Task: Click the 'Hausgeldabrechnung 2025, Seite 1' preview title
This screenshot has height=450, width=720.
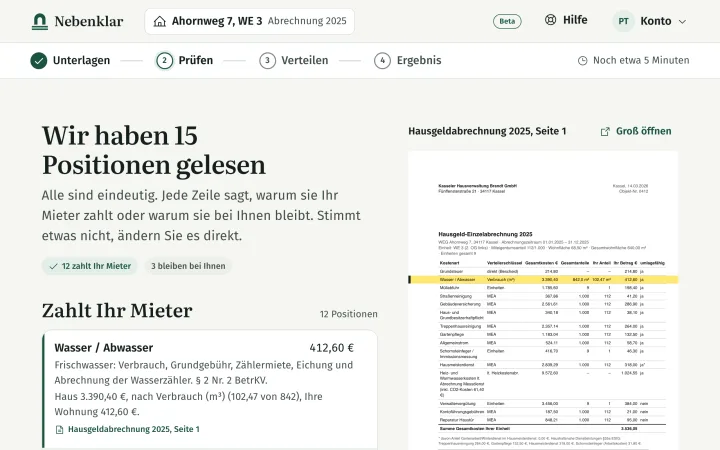Action: [487, 131]
